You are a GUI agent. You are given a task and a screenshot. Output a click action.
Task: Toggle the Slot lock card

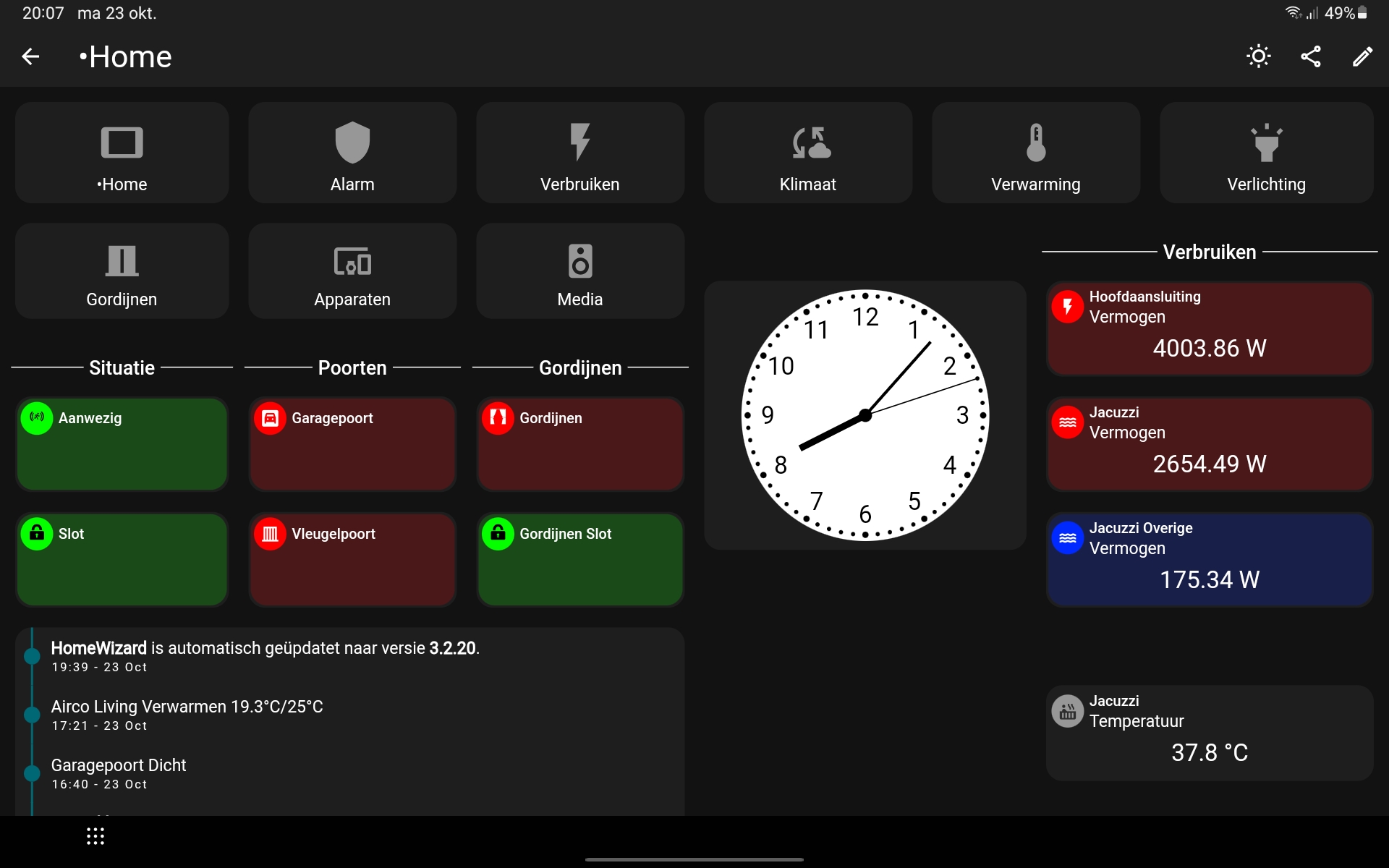pyautogui.click(x=122, y=560)
